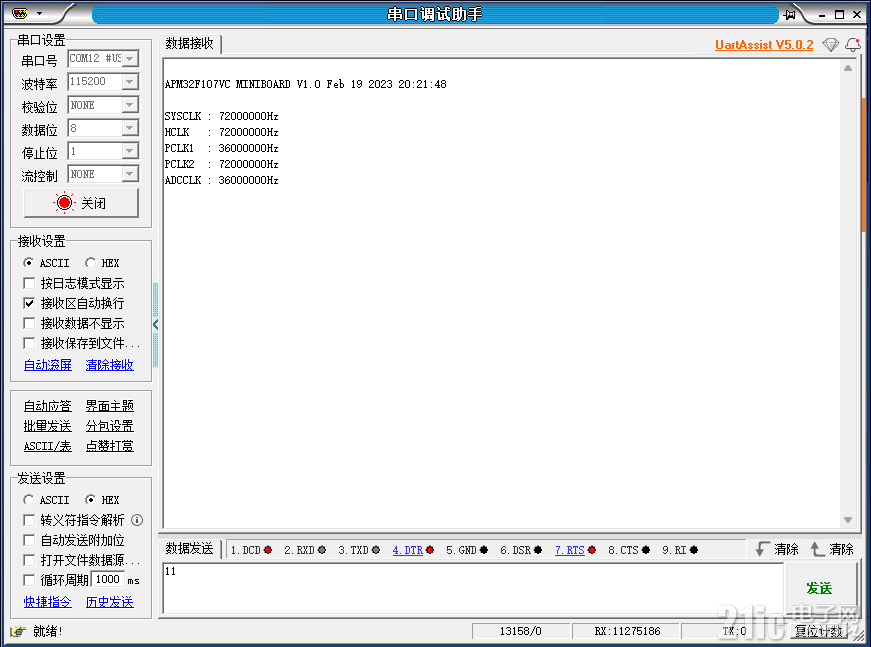Click the send data text area
This screenshot has height=647, width=871.
(x=473, y=589)
